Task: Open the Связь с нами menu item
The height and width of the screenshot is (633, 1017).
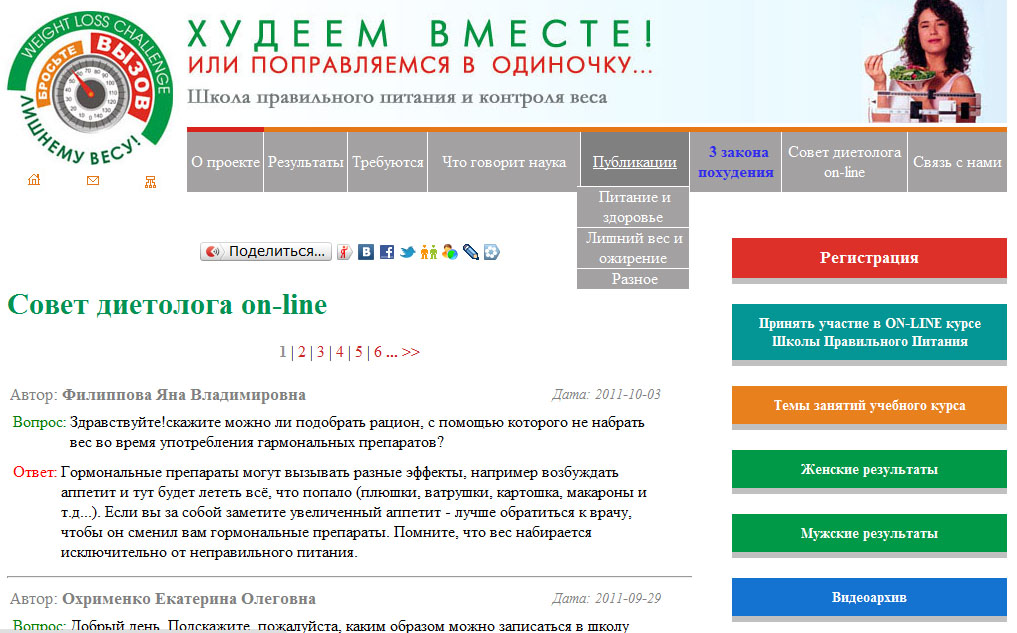Action: [957, 162]
